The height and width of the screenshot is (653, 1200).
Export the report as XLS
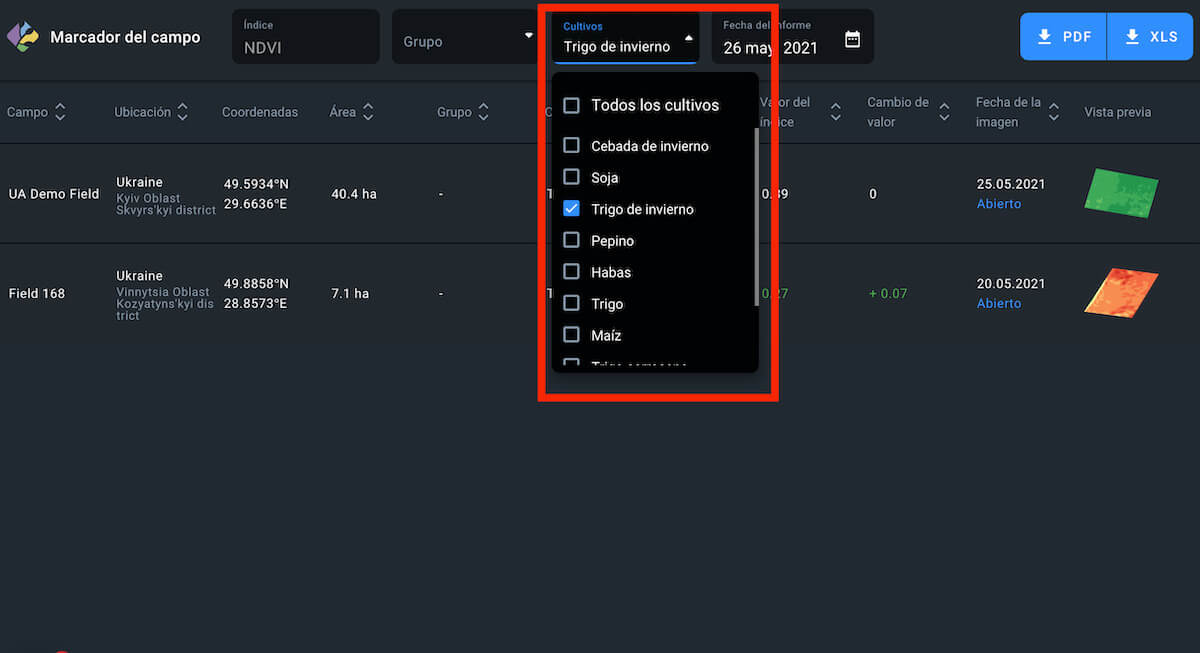tap(1151, 37)
